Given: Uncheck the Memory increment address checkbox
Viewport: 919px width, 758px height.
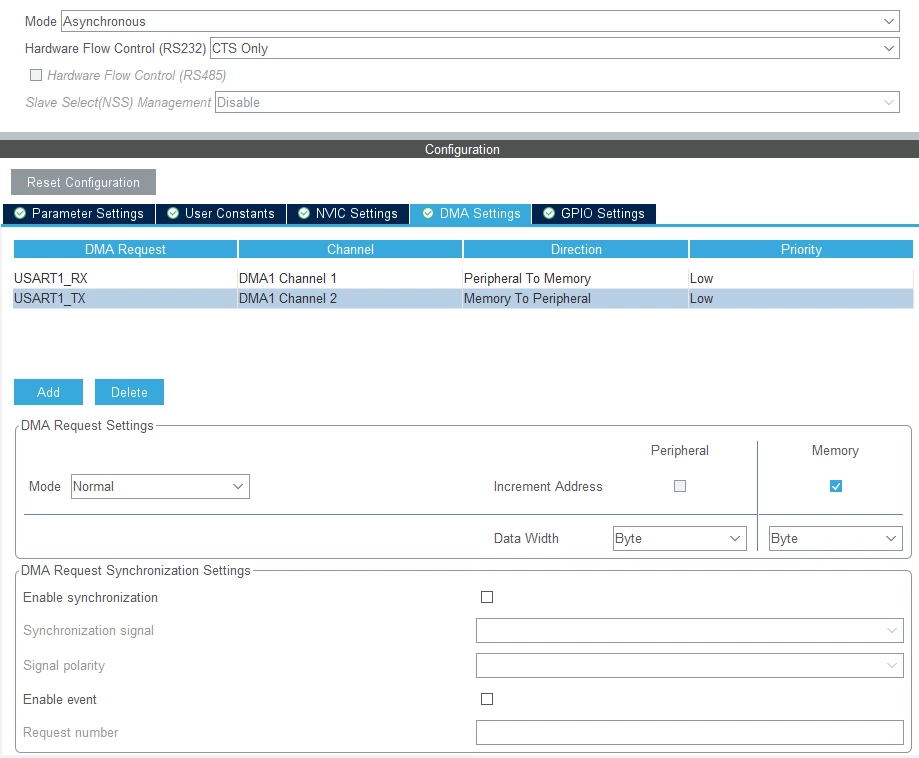Looking at the screenshot, I should click(x=836, y=486).
